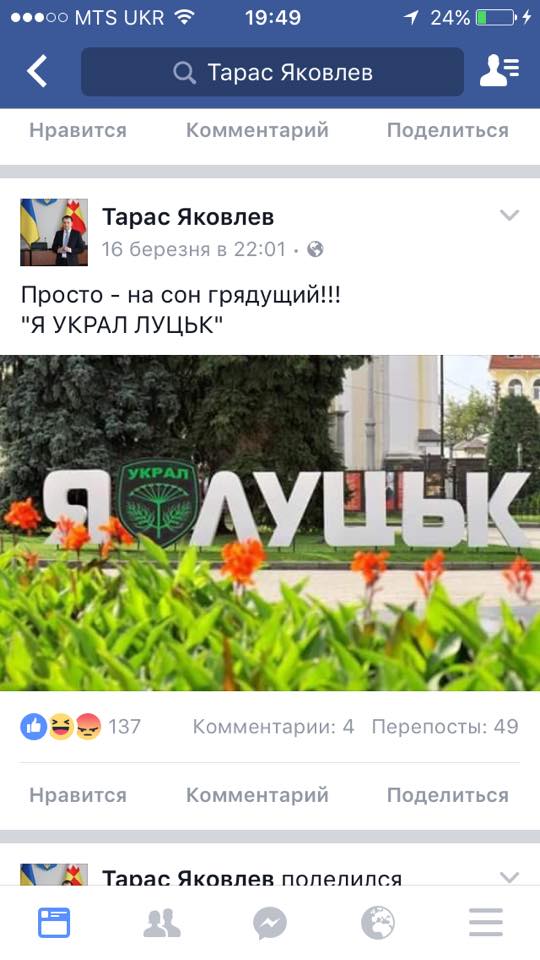540x960 pixels.
Task: Expand options chevron on the bottom shared post
Action: coord(509,877)
